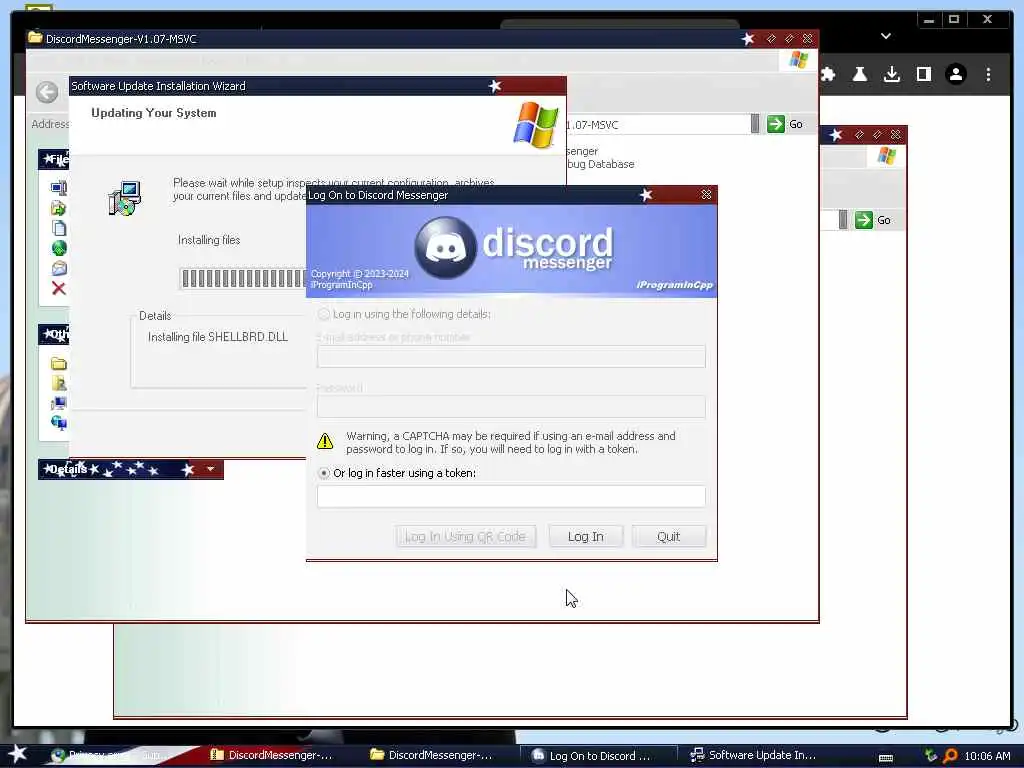
Task: Click the browser labs flask icon
Action: pos(859,74)
